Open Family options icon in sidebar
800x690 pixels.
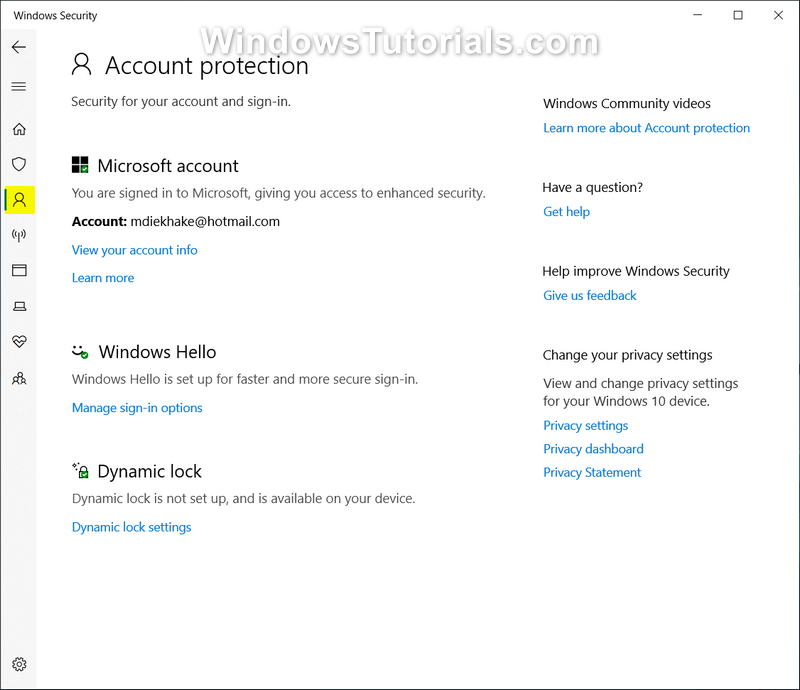point(19,377)
